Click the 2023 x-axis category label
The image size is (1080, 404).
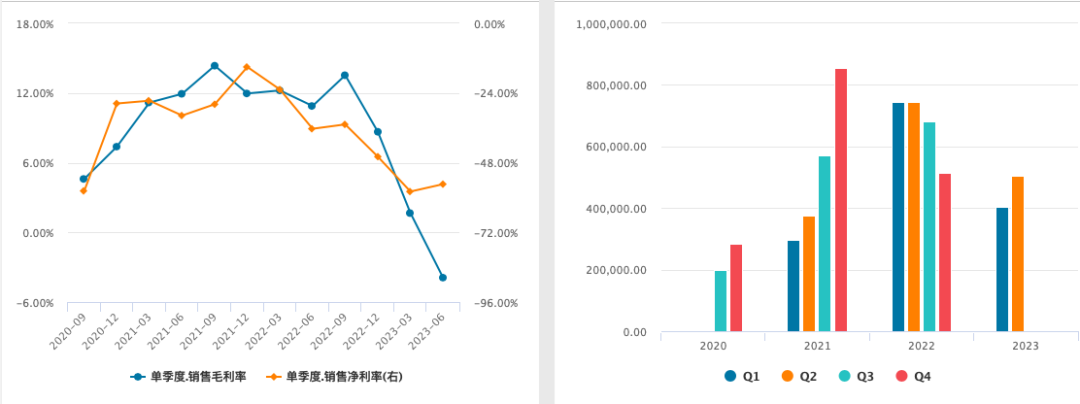click(1025, 346)
